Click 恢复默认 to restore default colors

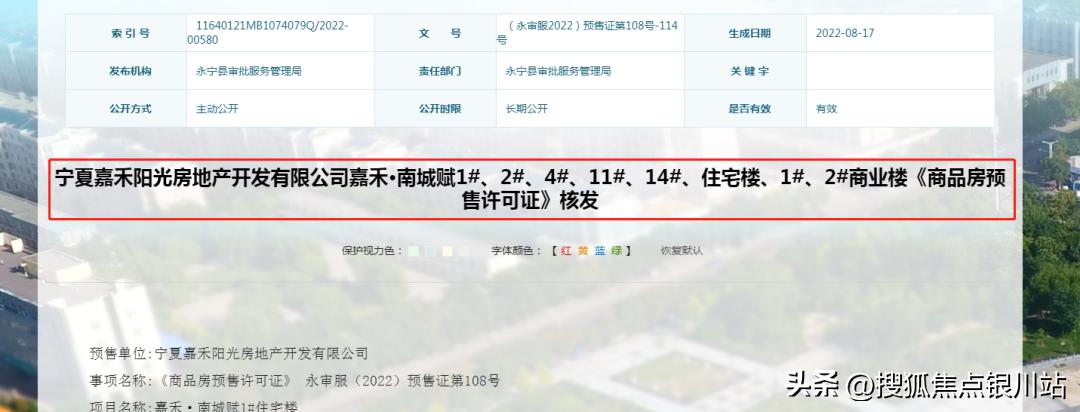[x=682, y=251]
